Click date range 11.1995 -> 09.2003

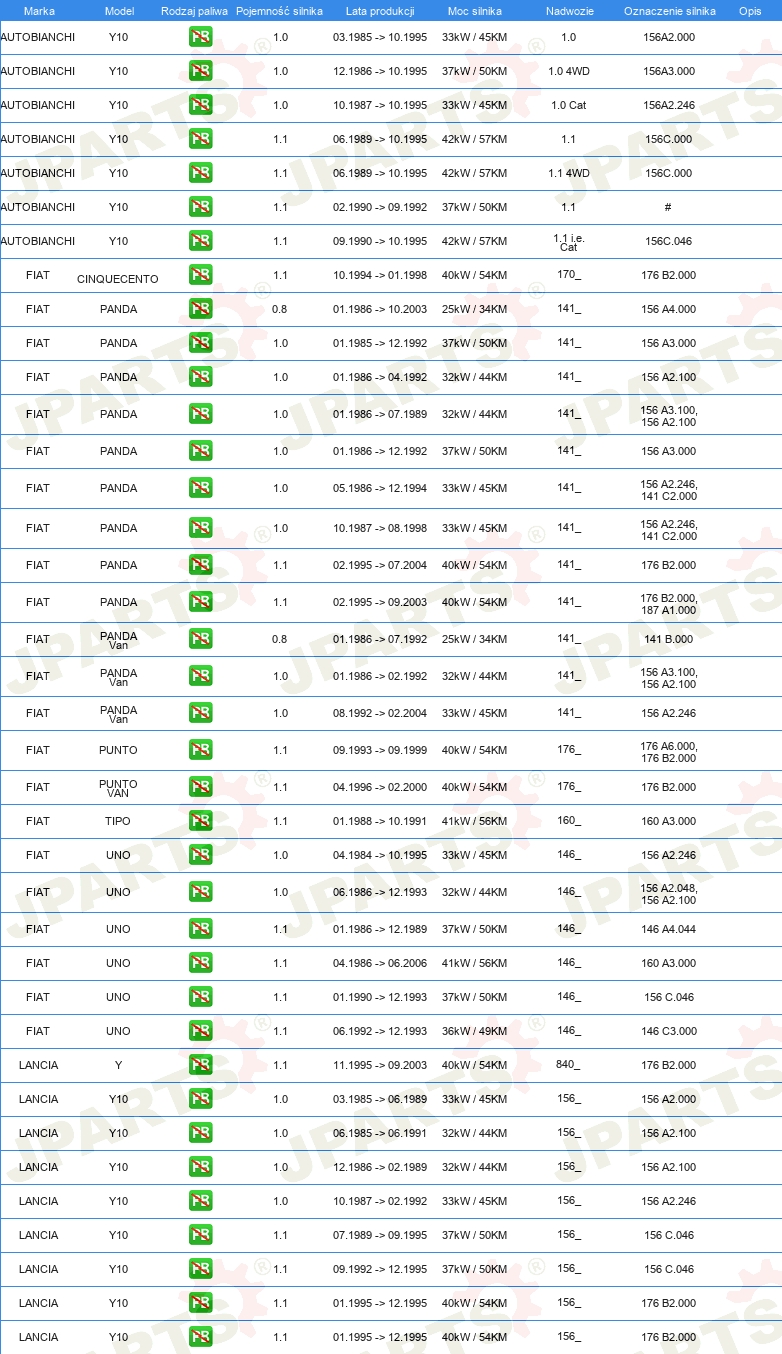[x=380, y=1066]
